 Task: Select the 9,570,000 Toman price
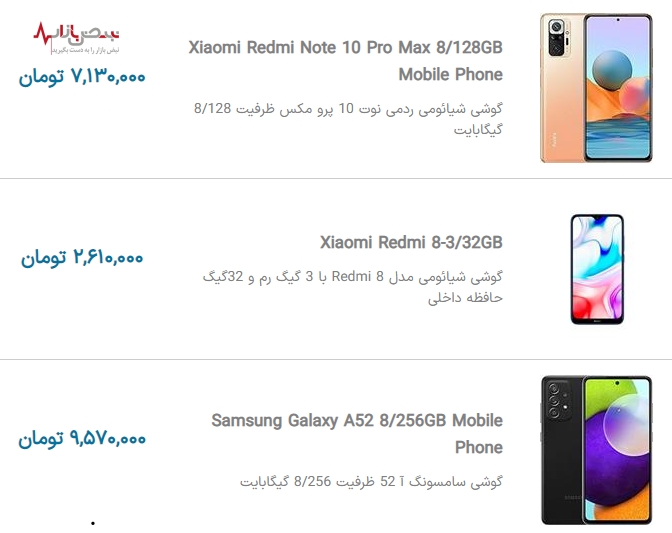[82, 438]
